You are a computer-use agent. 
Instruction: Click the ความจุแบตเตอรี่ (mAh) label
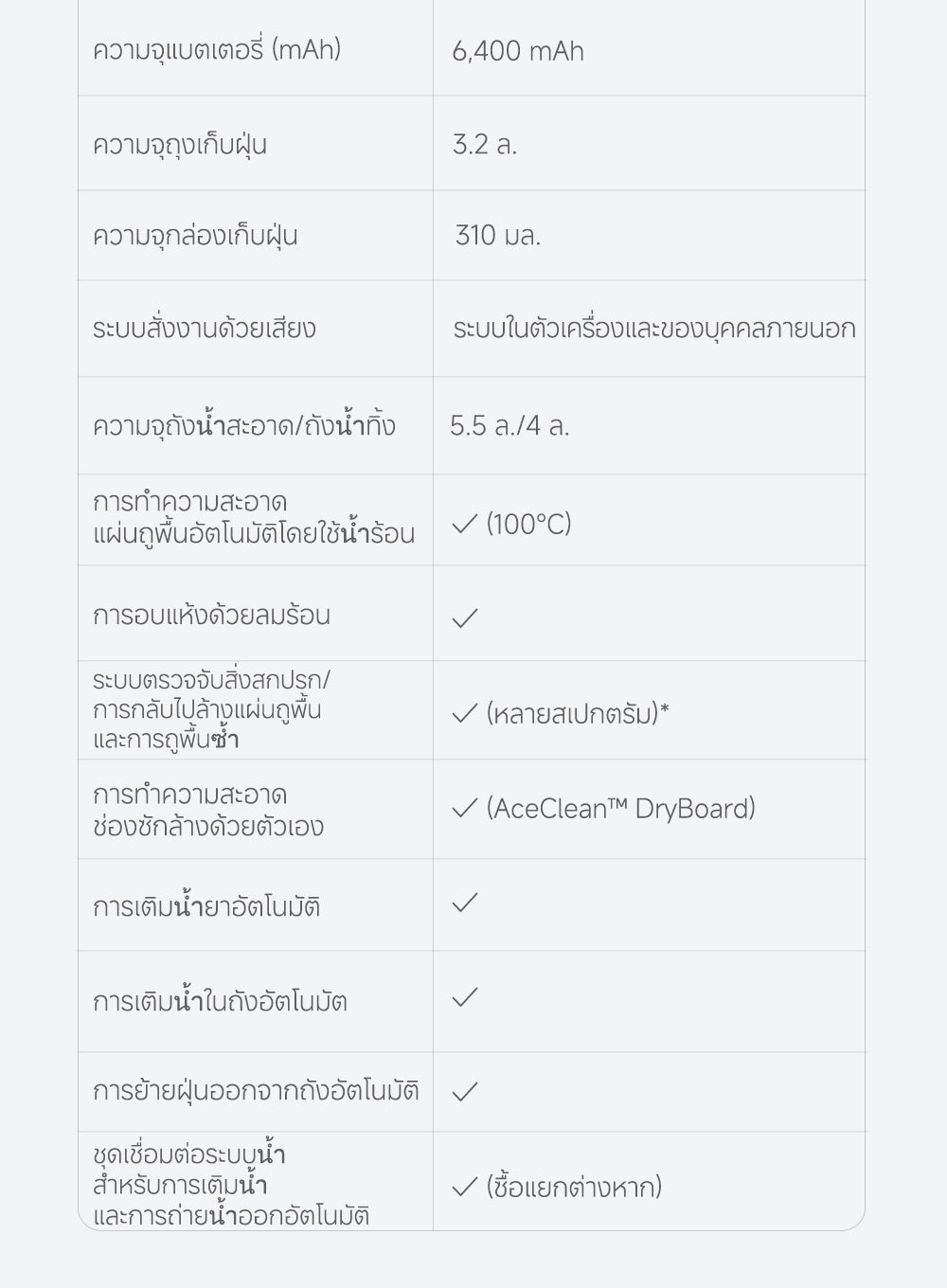(217, 49)
